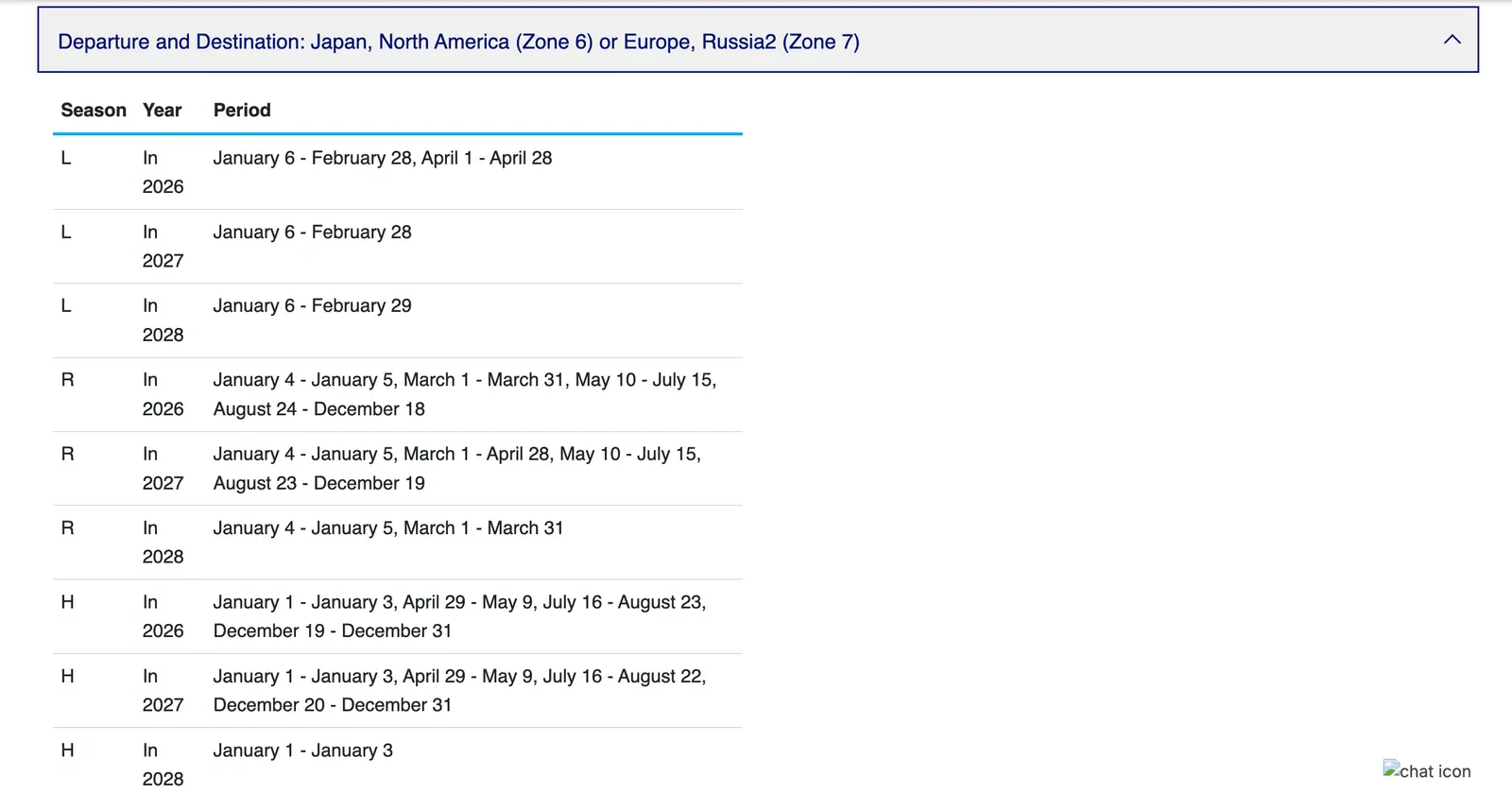
Task: Click 'In 2028' in the L season row
Action: pyautogui.click(x=163, y=319)
